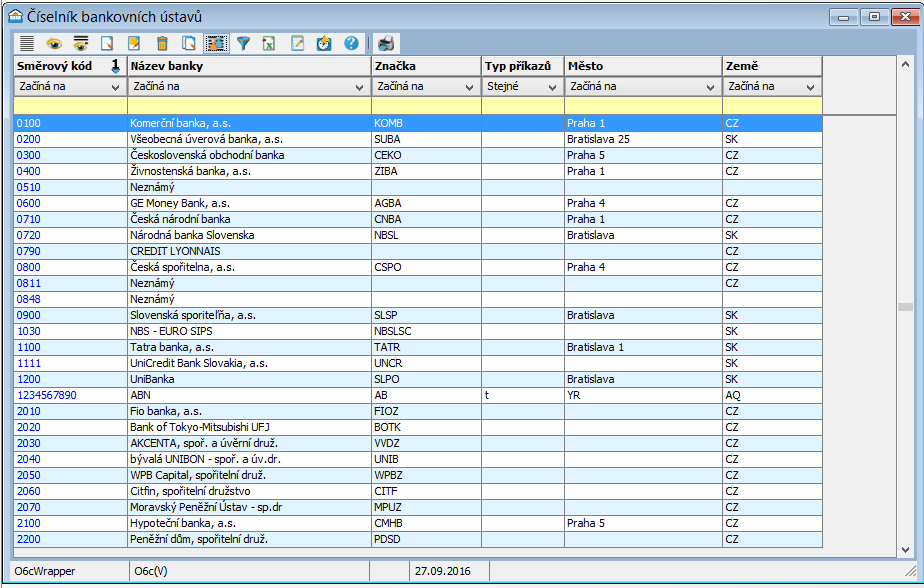
Task: Expand the Země filter condition dropdown
Action: (x=811, y=87)
